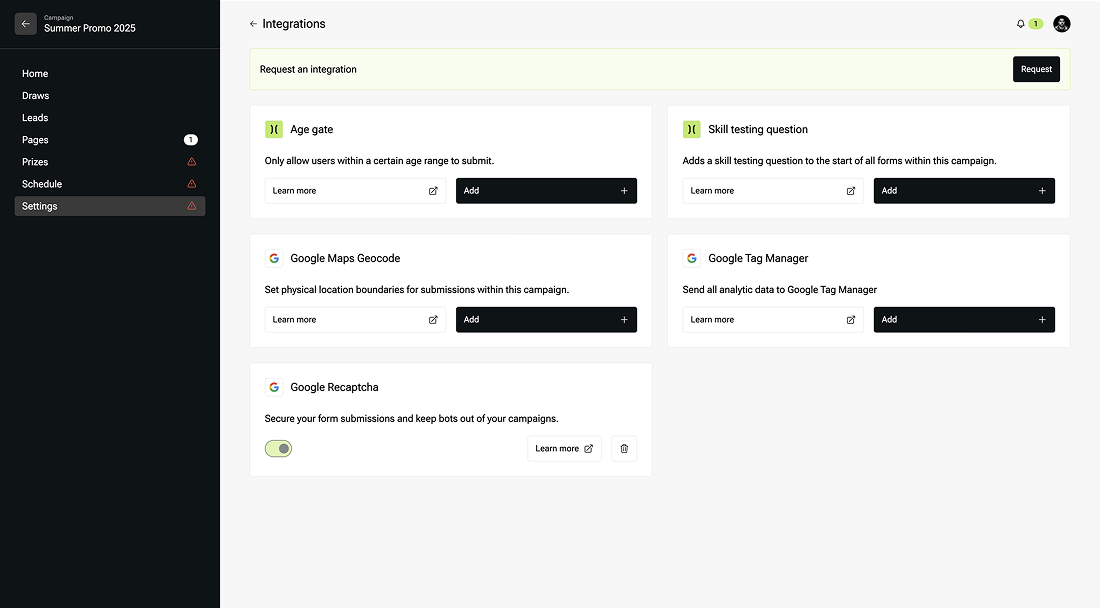Delete Google Recaptcha with trash icon
Image resolution: width=1100 pixels, height=608 pixels.
pyautogui.click(x=624, y=449)
